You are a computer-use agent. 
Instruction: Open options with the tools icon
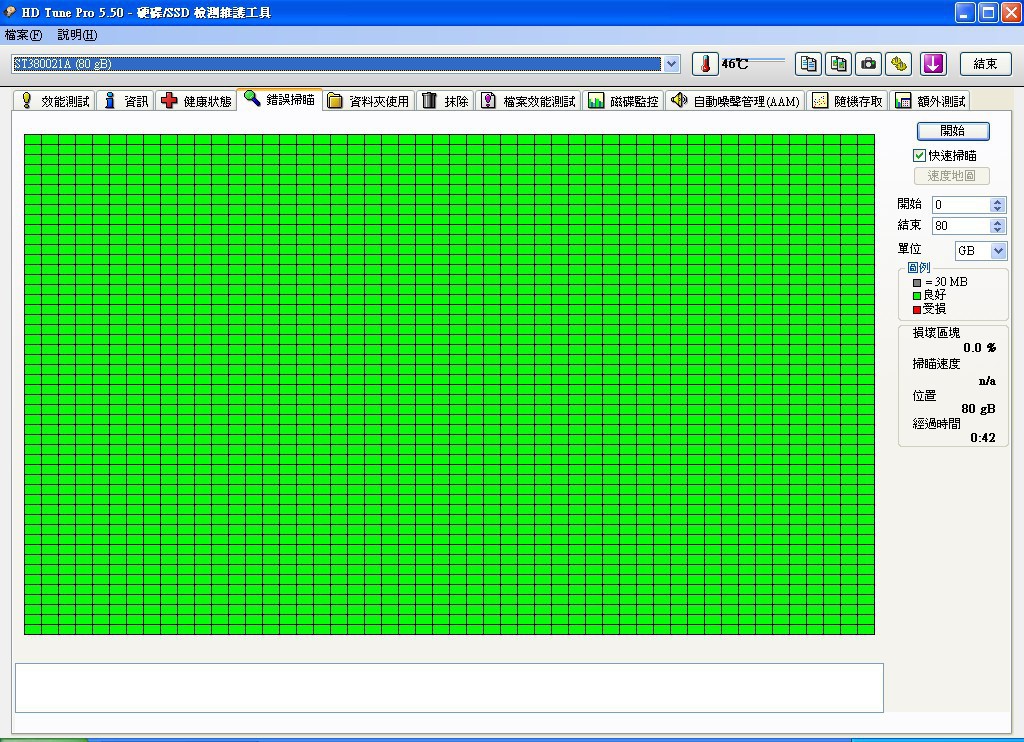pos(899,63)
